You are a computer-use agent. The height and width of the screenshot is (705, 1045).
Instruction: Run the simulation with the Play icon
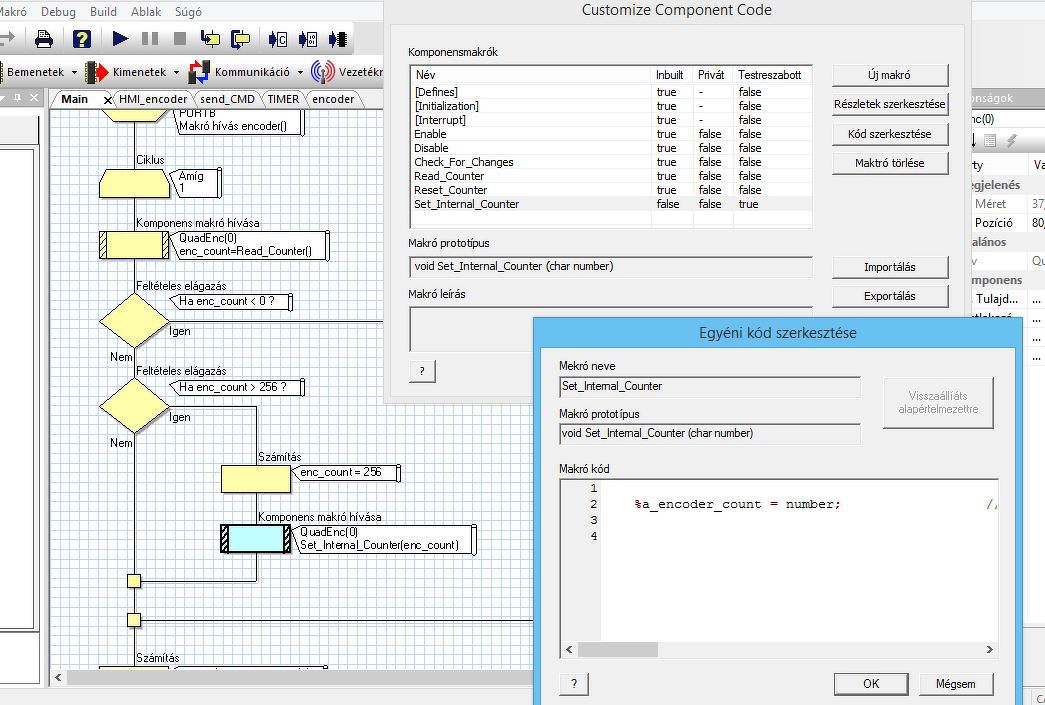click(x=121, y=39)
